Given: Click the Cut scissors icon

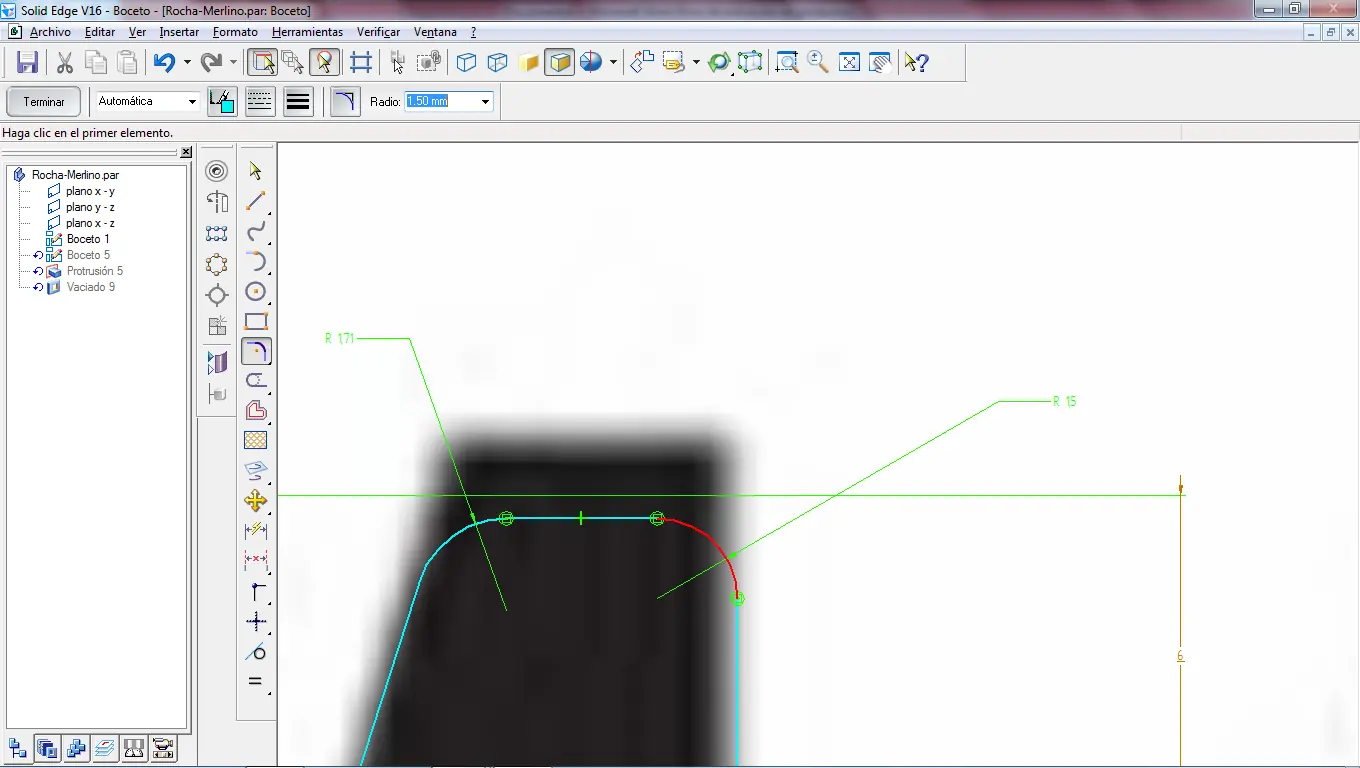Looking at the screenshot, I should pos(65,63).
